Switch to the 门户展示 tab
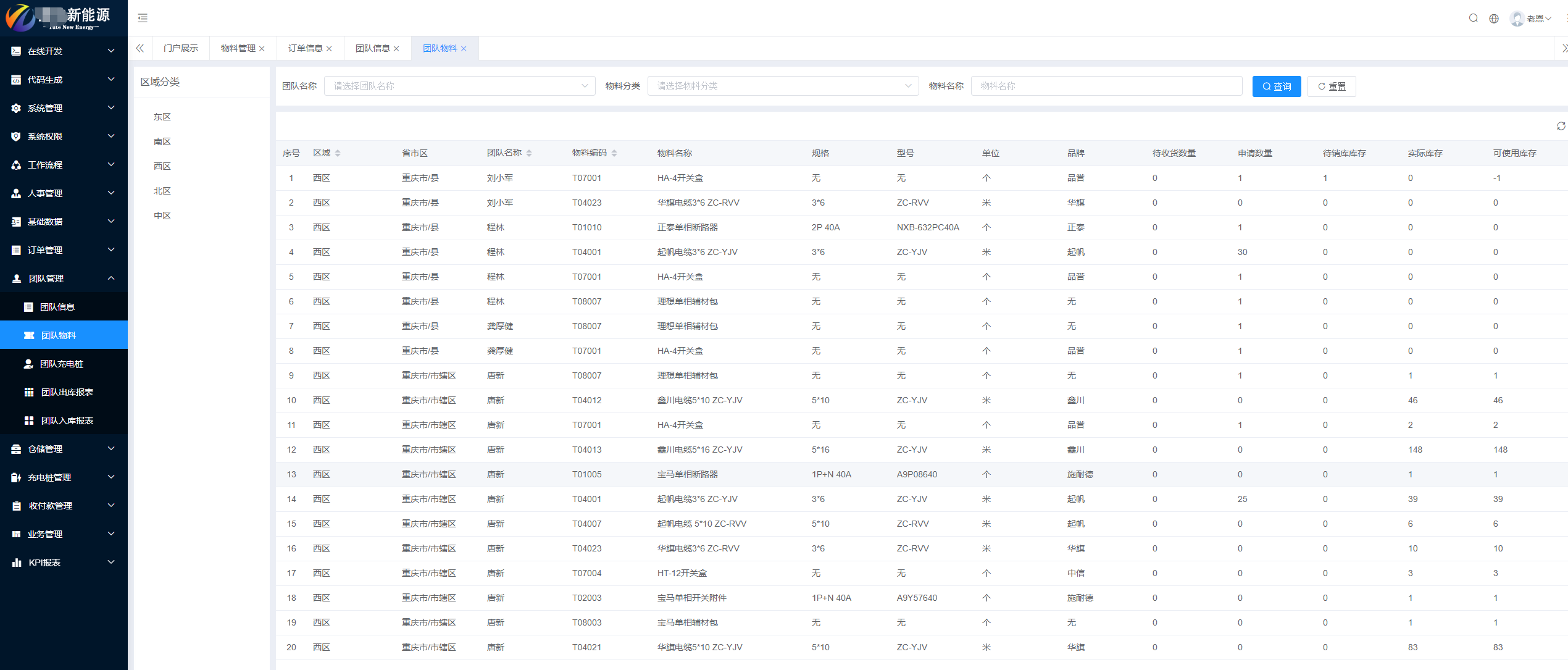Viewport: 1568px width, 670px height. [181, 48]
